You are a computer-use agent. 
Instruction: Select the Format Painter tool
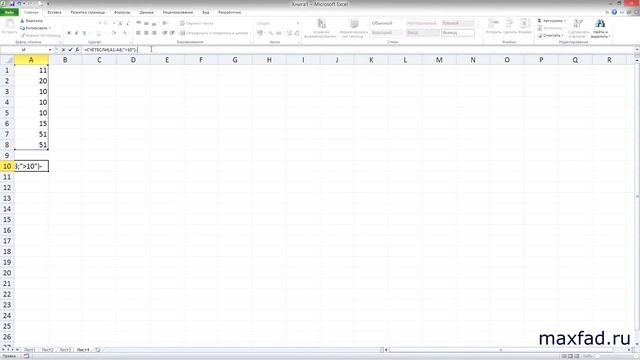pos(40,36)
